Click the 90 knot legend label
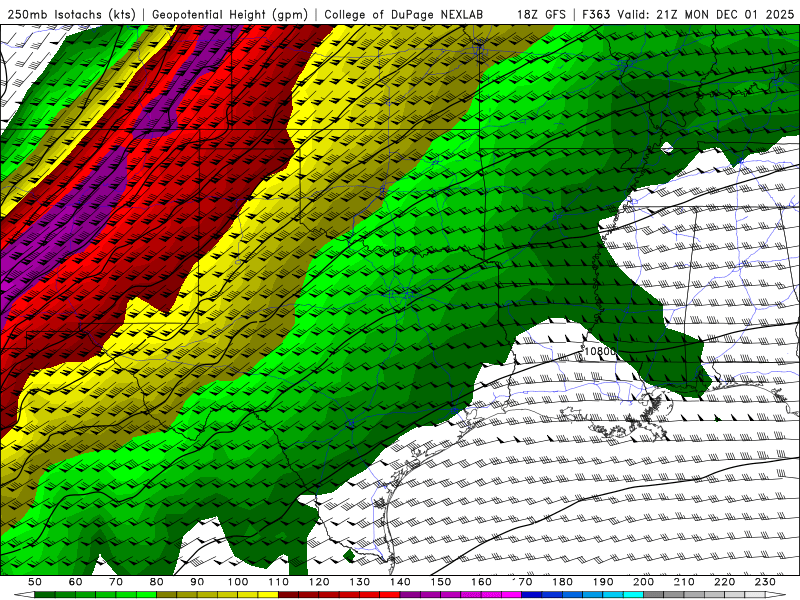800x600 pixels. (x=197, y=582)
